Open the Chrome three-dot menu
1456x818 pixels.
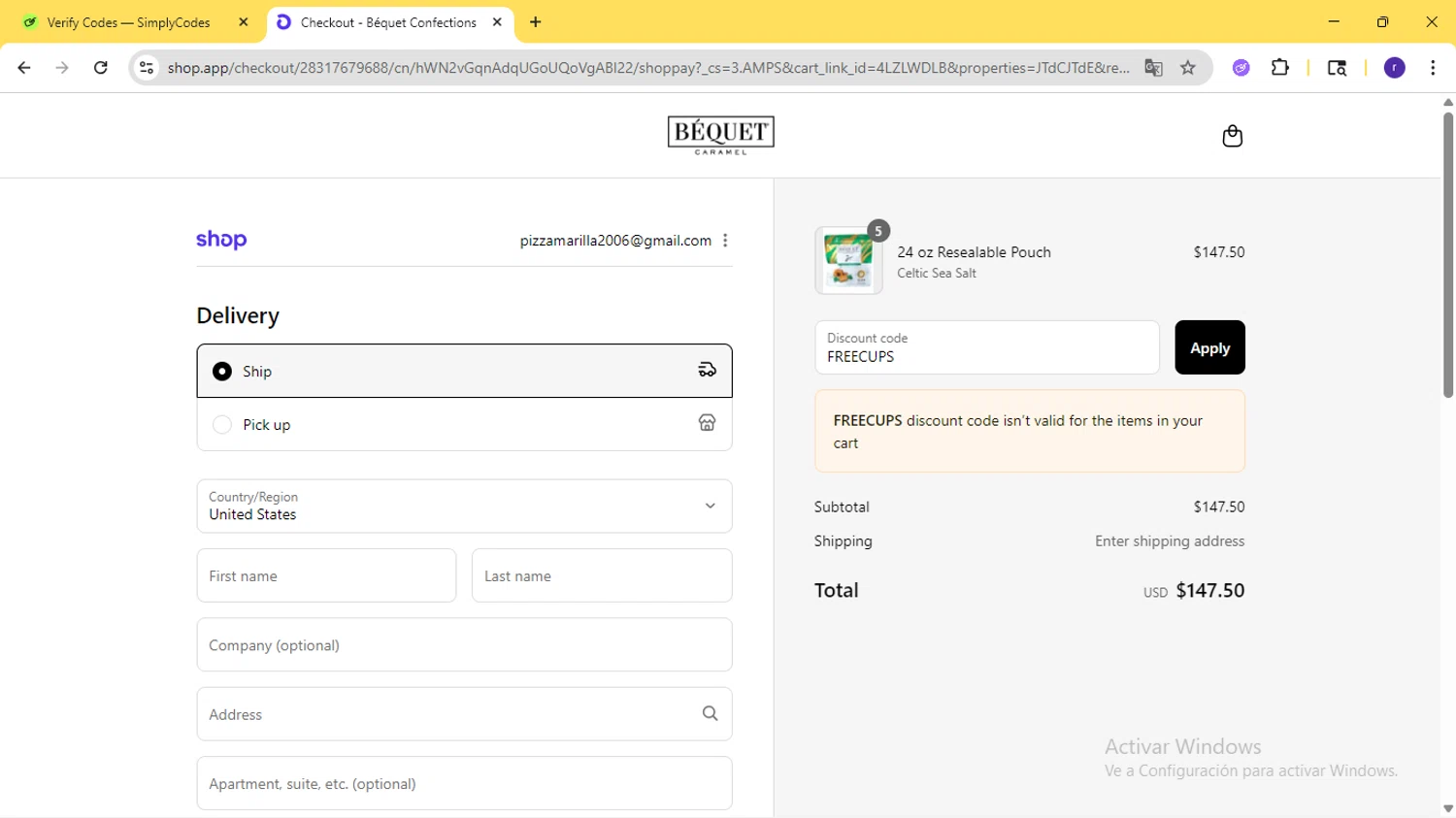pos(1433,68)
